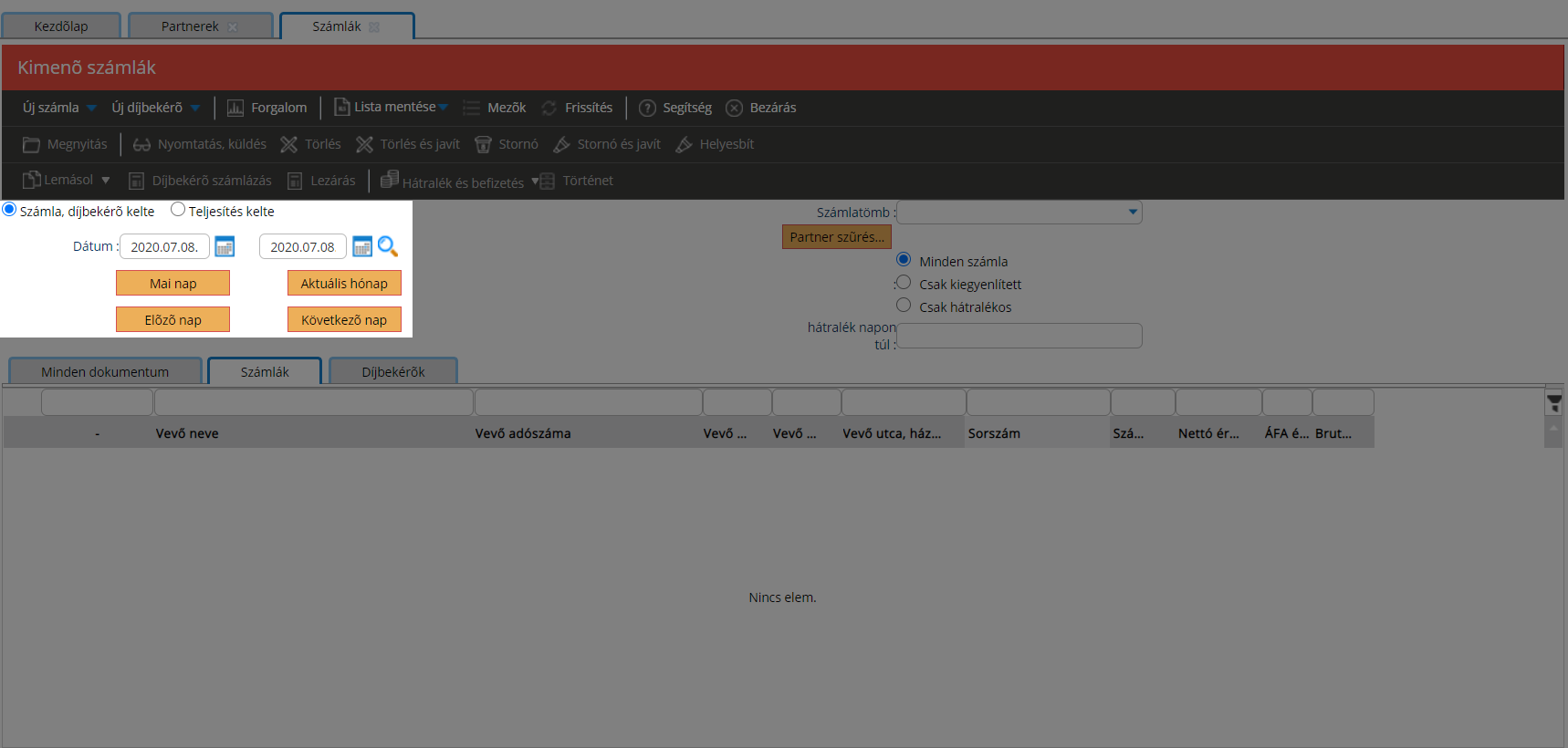
Task: Click the Törlés és javít icon
Action: (x=364, y=144)
